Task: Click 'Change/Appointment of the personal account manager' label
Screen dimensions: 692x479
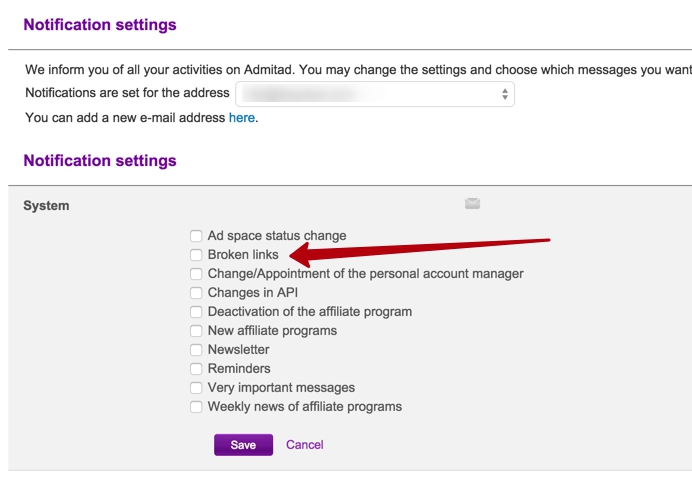Action: tap(365, 274)
